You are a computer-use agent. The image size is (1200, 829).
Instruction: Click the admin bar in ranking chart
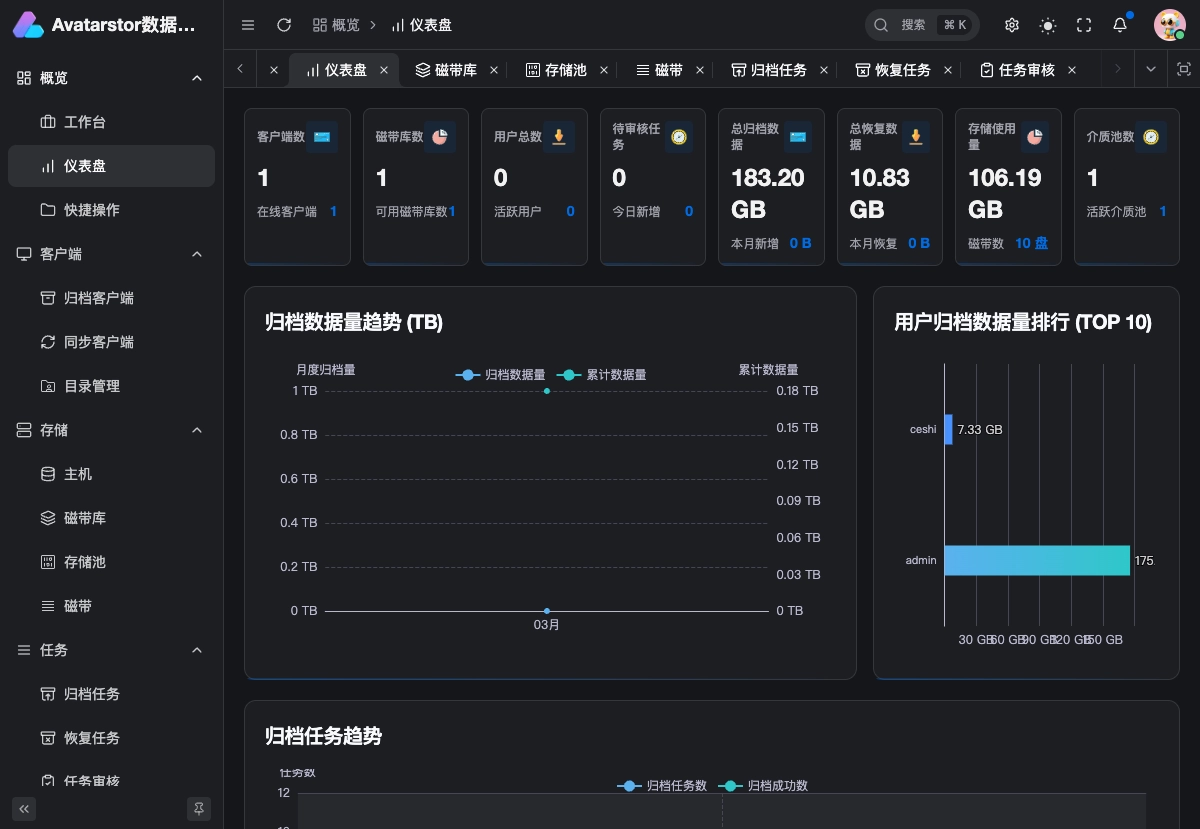click(1037, 560)
